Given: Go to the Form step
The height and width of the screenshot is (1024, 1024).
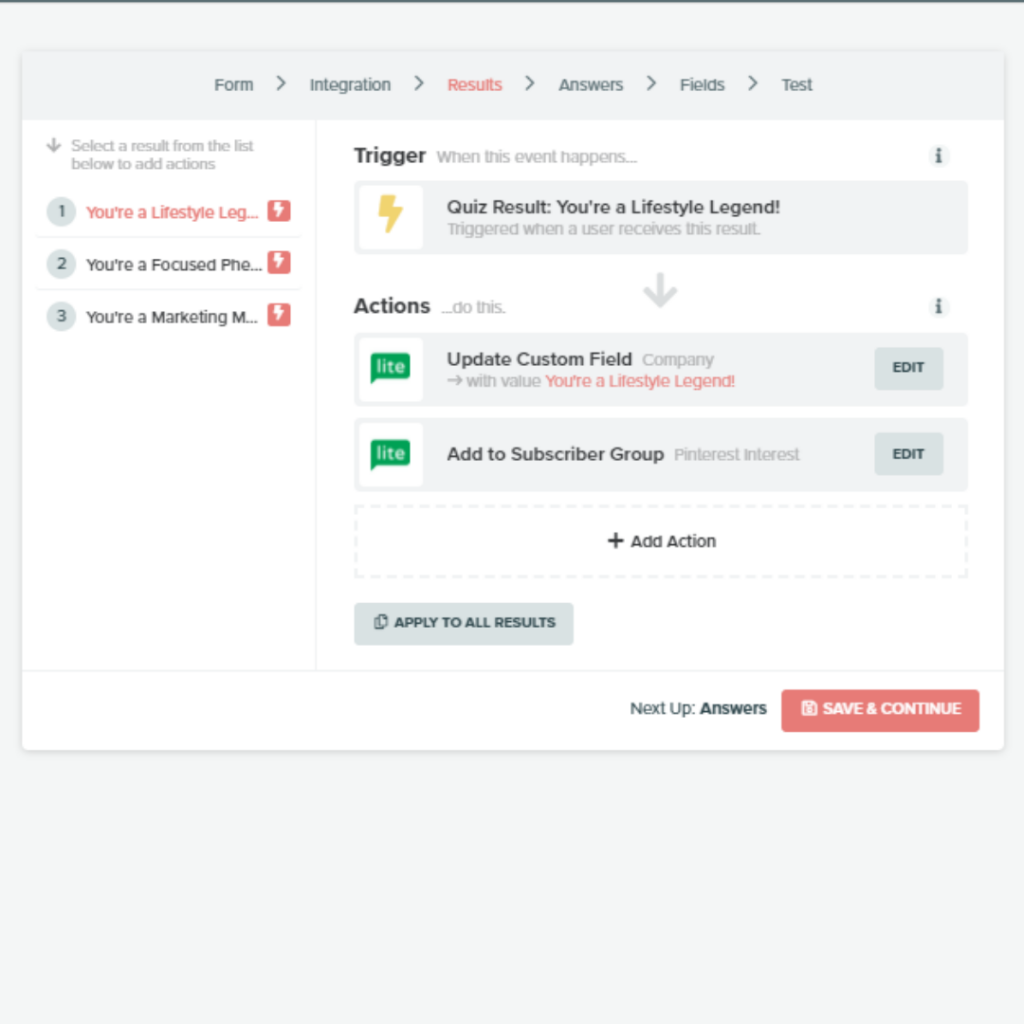Looking at the screenshot, I should tap(234, 85).
